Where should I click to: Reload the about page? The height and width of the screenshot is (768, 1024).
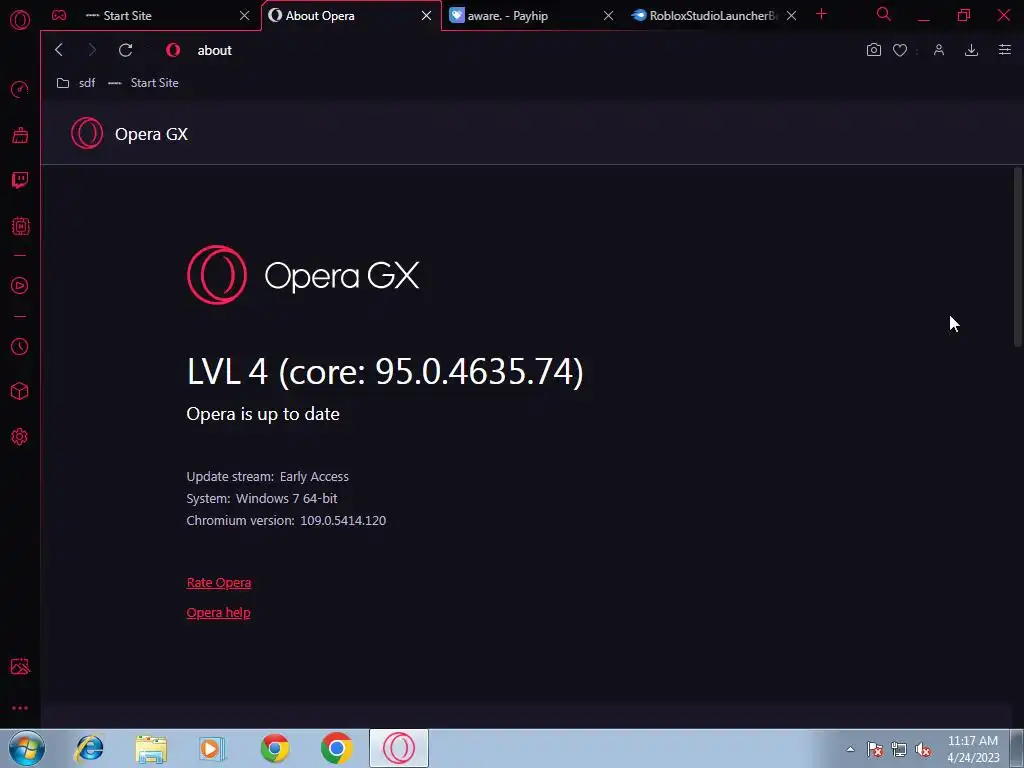click(125, 50)
